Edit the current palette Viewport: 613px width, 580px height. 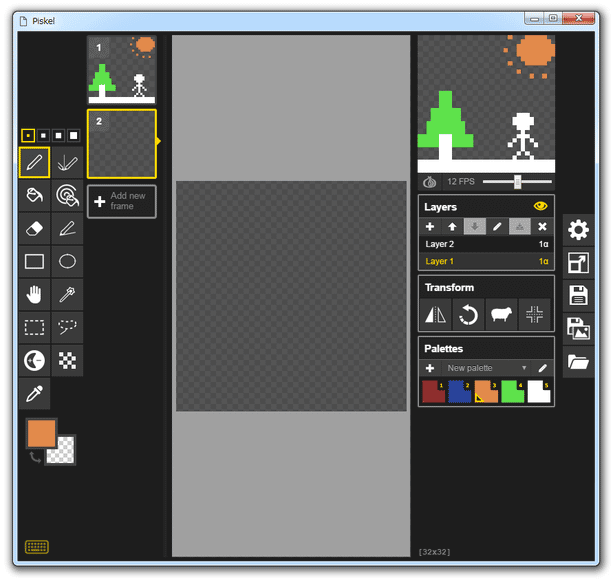(542, 368)
